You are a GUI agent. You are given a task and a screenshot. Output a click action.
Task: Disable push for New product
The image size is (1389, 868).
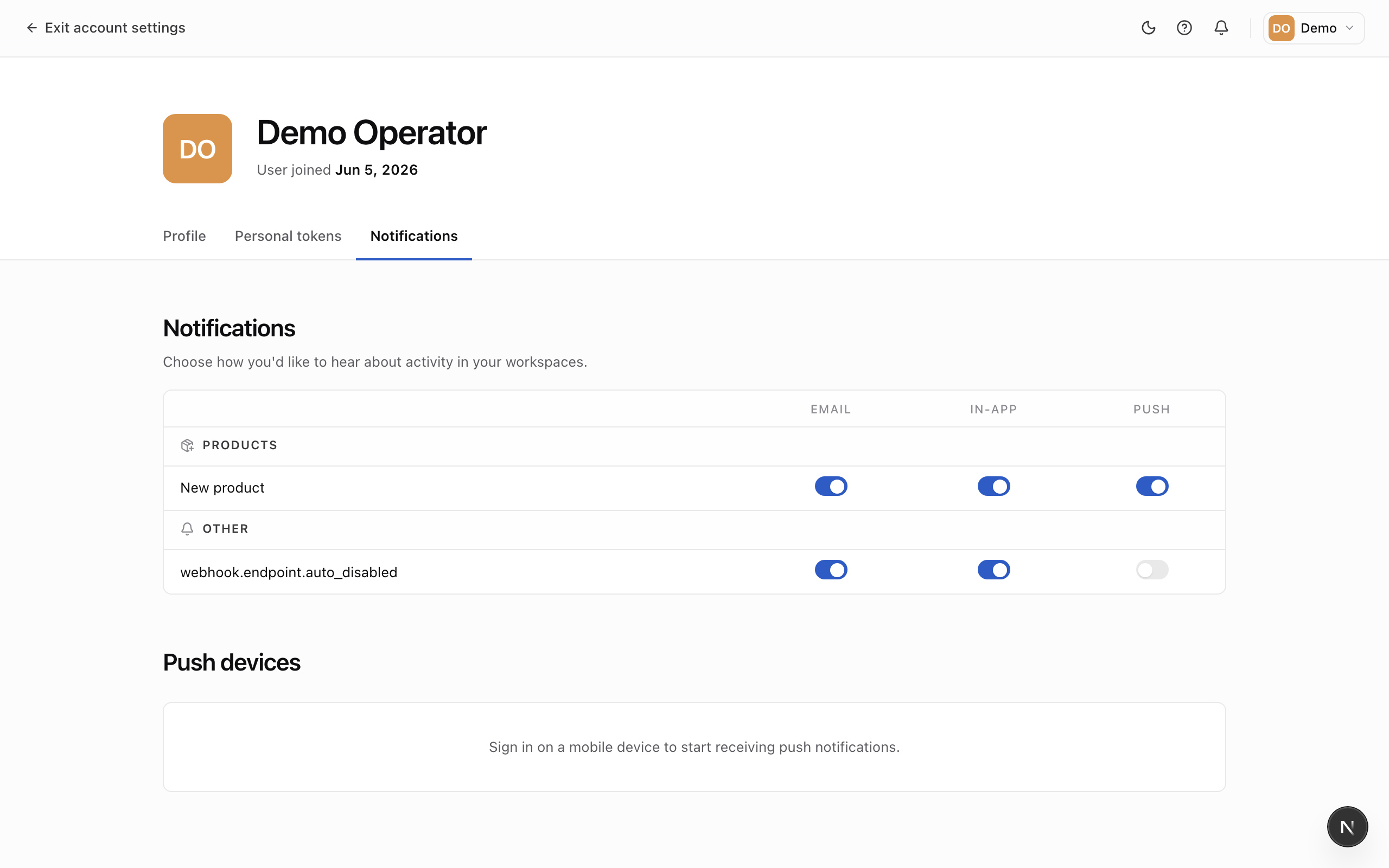pyautogui.click(x=1152, y=486)
